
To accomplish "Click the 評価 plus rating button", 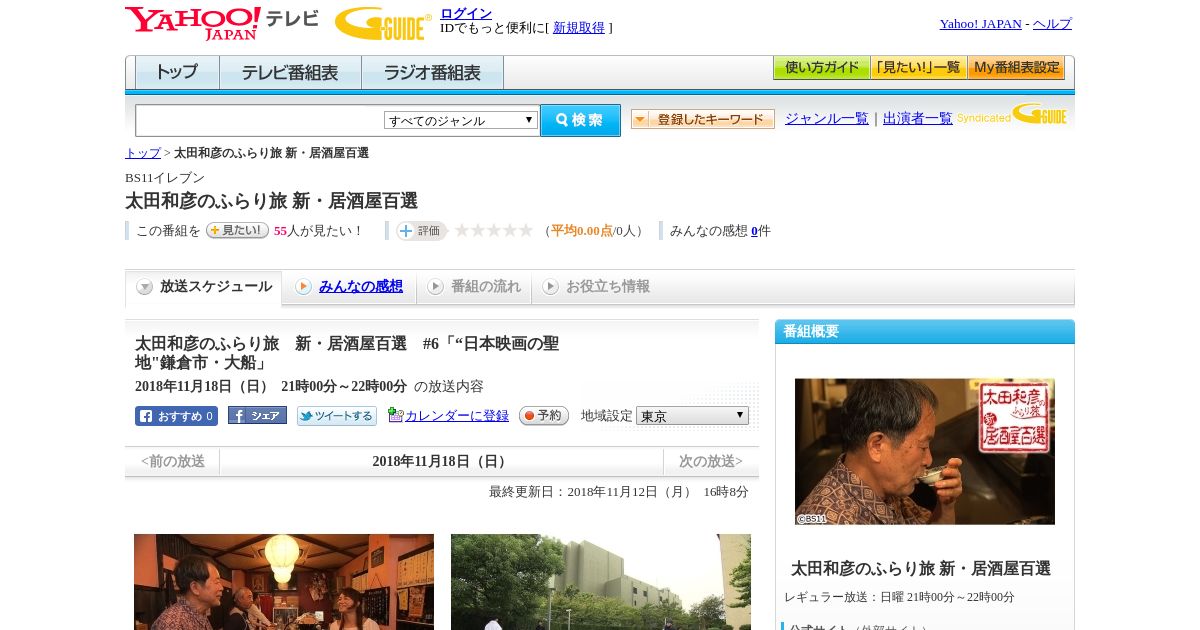I will [x=421, y=230].
